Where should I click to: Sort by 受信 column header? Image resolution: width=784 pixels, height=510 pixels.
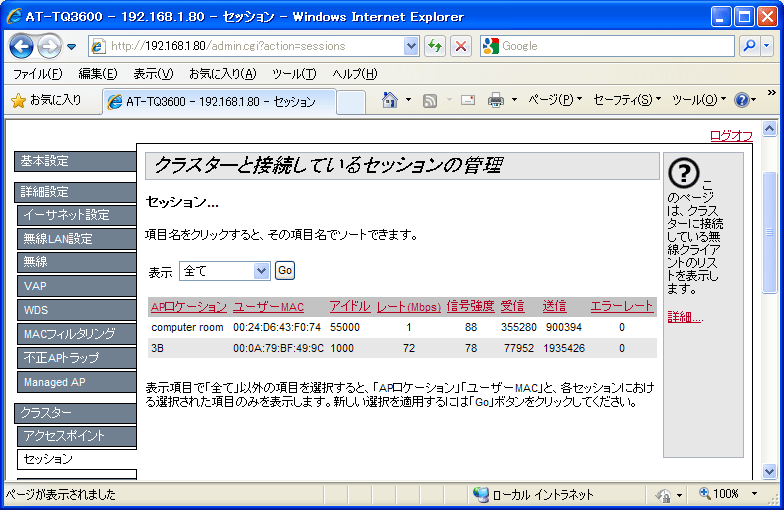pyautogui.click(x=512, y=306)
